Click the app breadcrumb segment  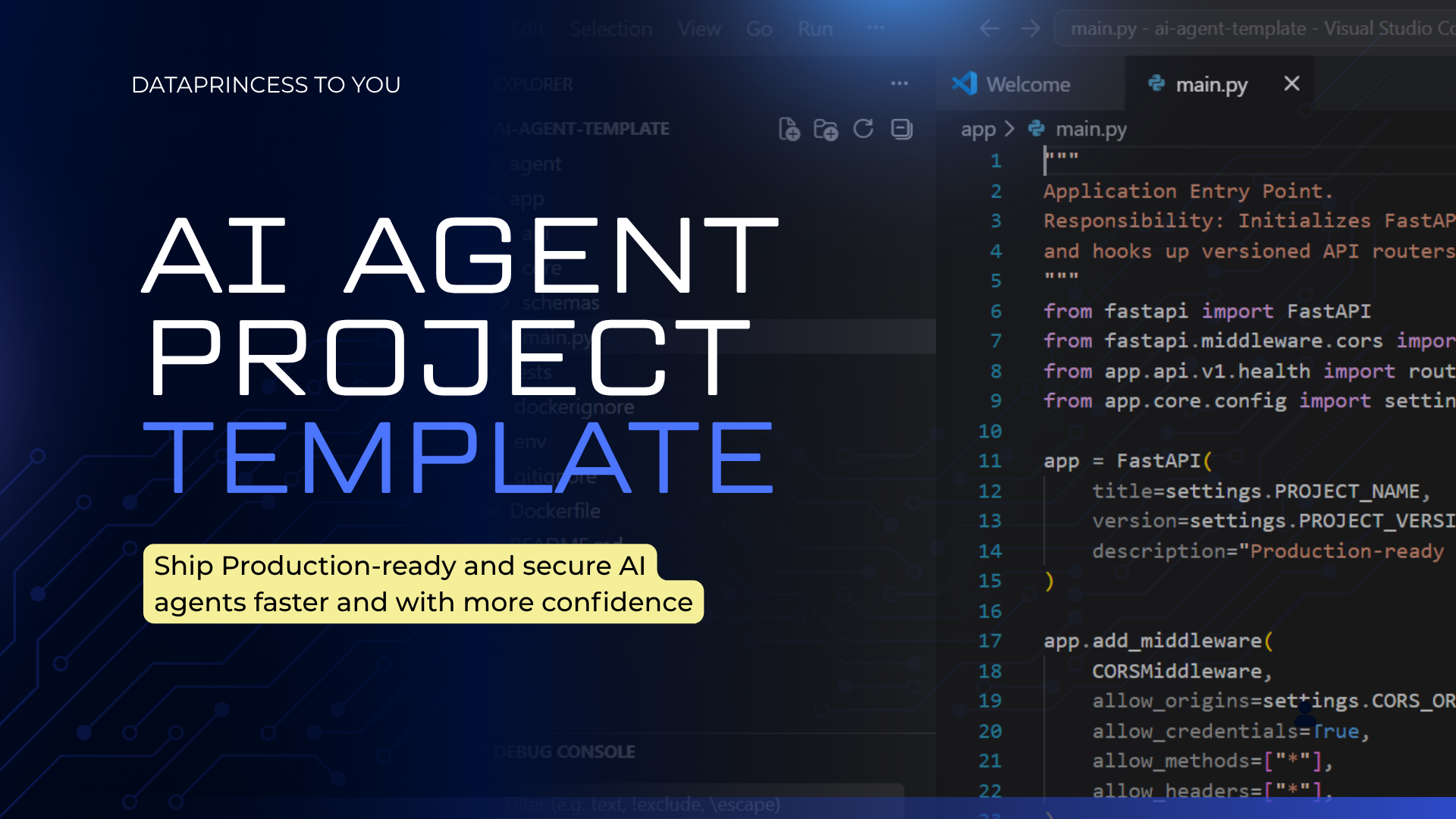click(977, 130)
